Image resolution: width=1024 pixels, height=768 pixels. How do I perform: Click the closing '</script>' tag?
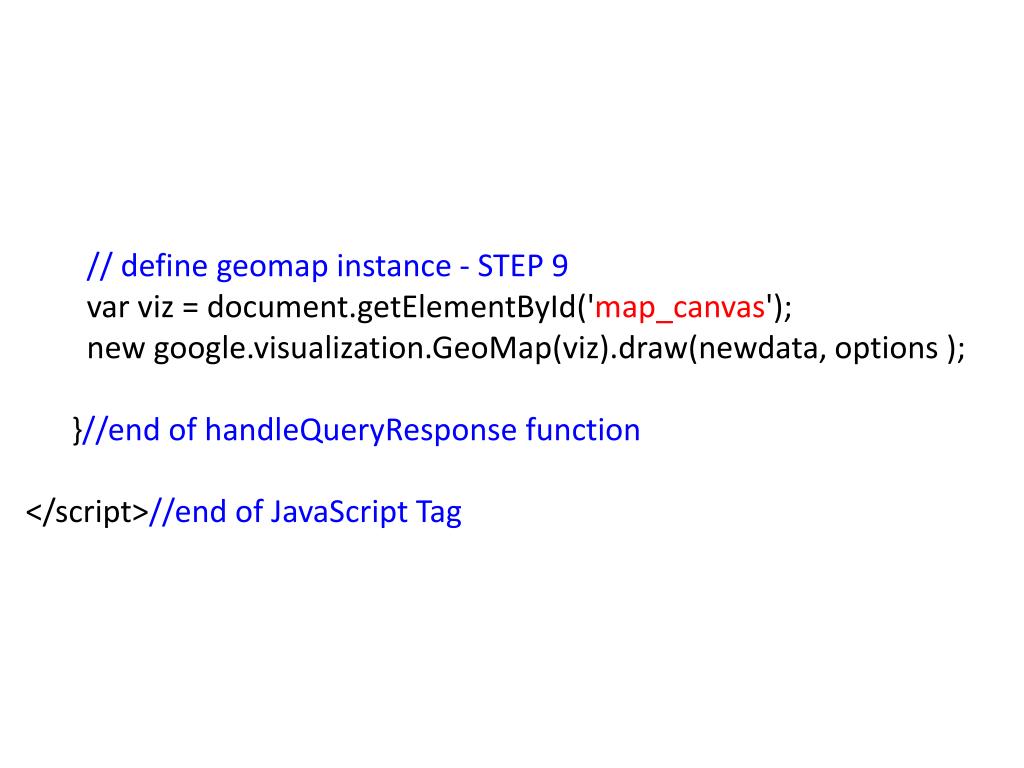click(x=87, y=512)
